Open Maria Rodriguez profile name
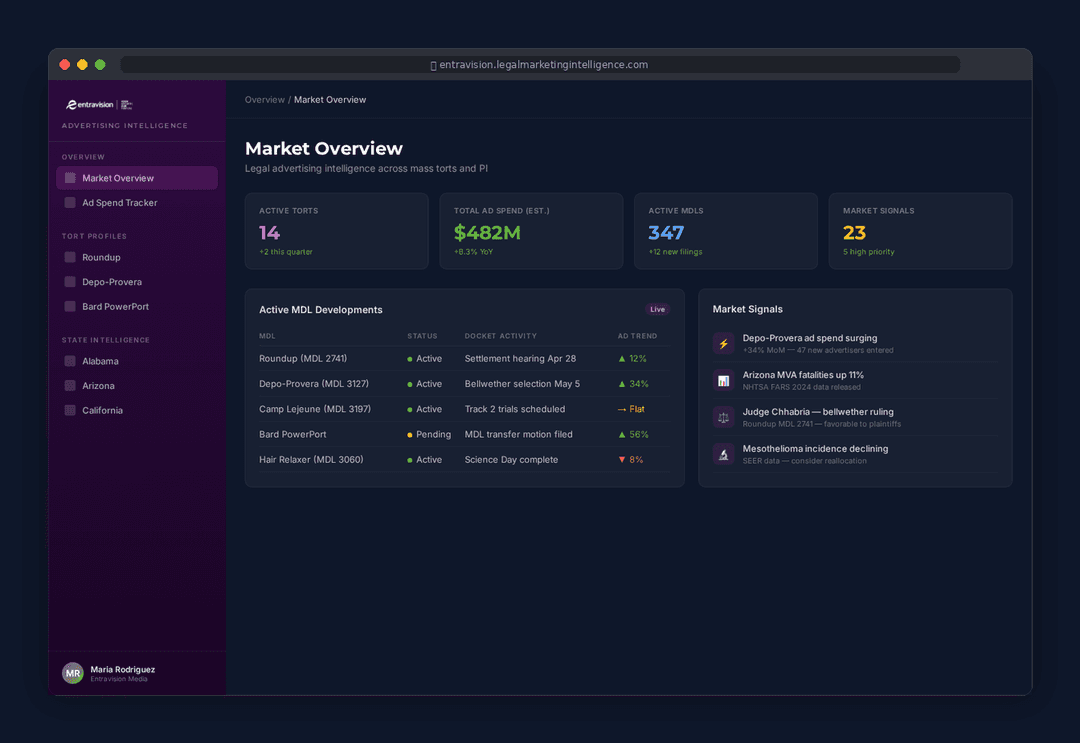The height and width of the screenshot is (743, 1080). (123, 669)
